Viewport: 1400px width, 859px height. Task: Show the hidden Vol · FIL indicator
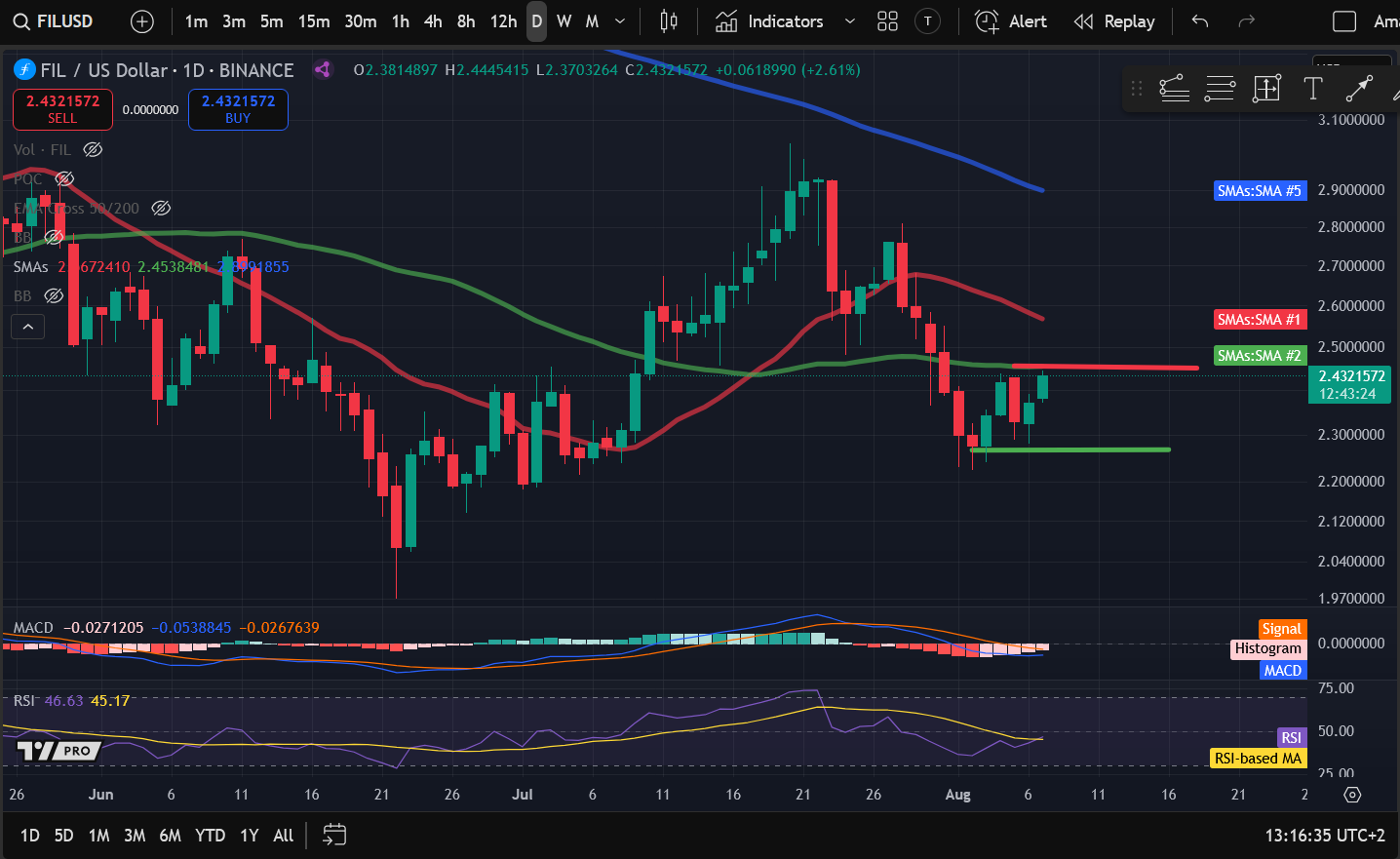[x=93, y=149]
